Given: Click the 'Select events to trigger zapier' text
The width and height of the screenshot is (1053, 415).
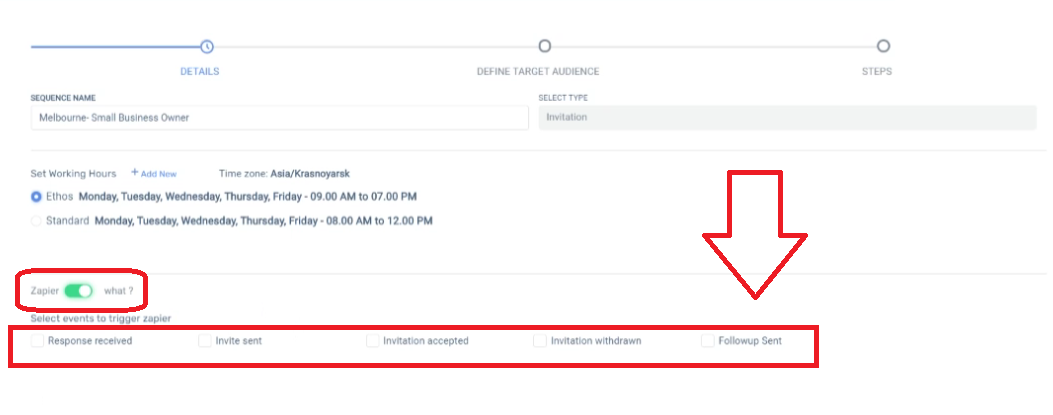Looking at the screenshot, I should click(x=101, y=318).
